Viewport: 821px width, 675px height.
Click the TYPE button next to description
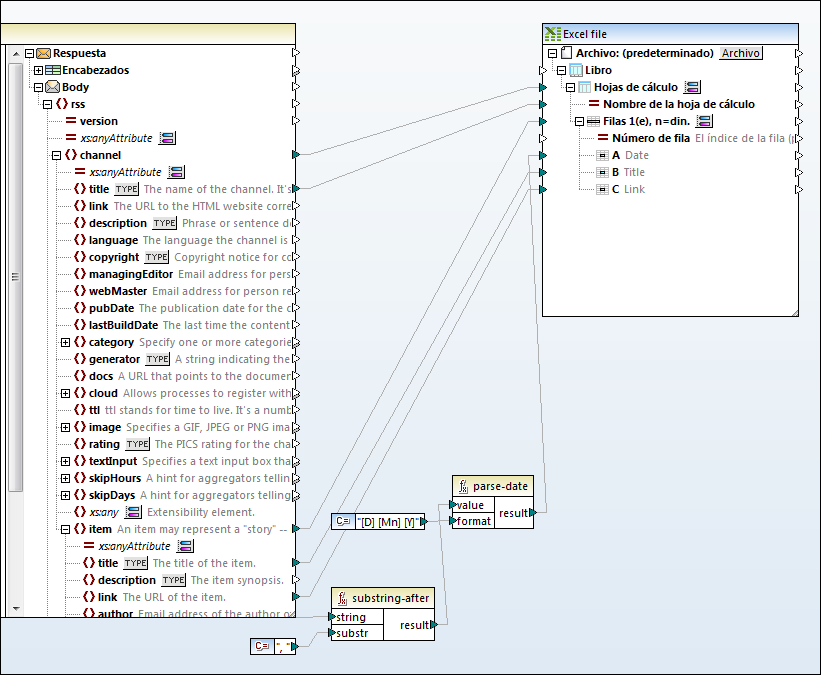(164, 222)
